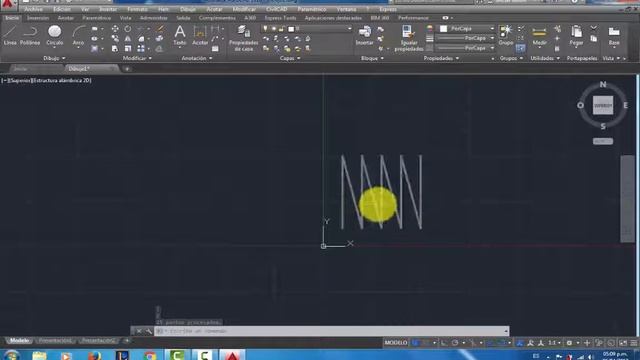Click the Explode tool in Modificar
This screenshot has height=360, width=640.
tap(159, 39)
